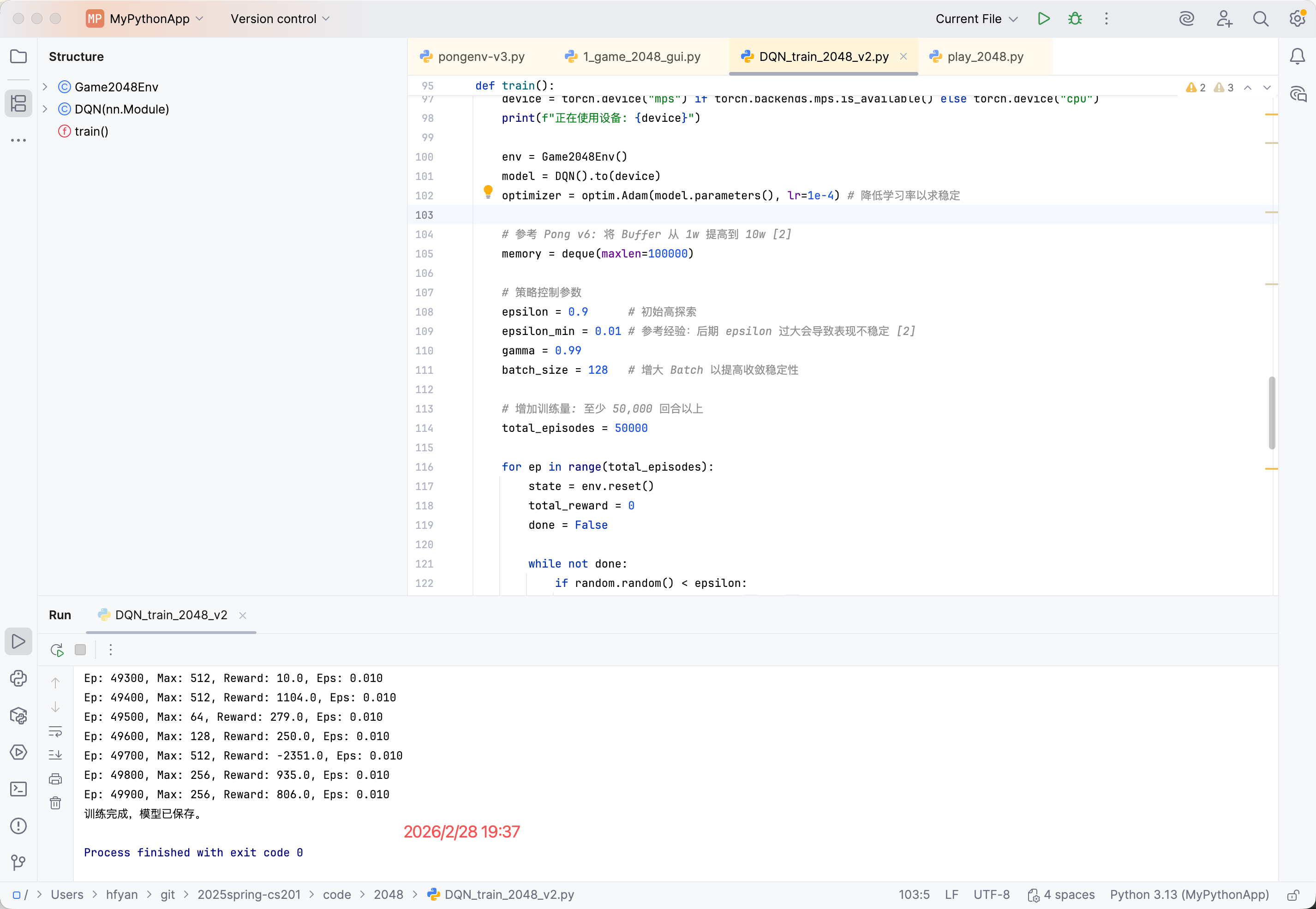
Task: Click the LF line separator in the status bar
Action: click(951, 895)
